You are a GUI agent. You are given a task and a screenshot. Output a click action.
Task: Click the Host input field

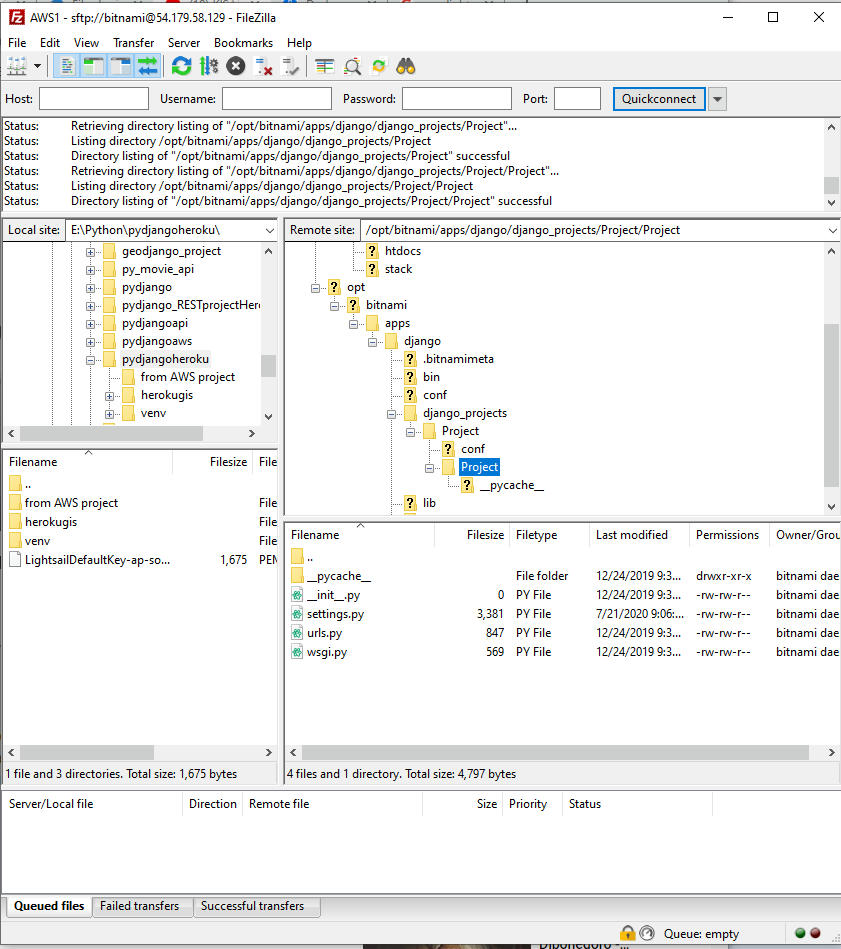[x=94, y=99]
